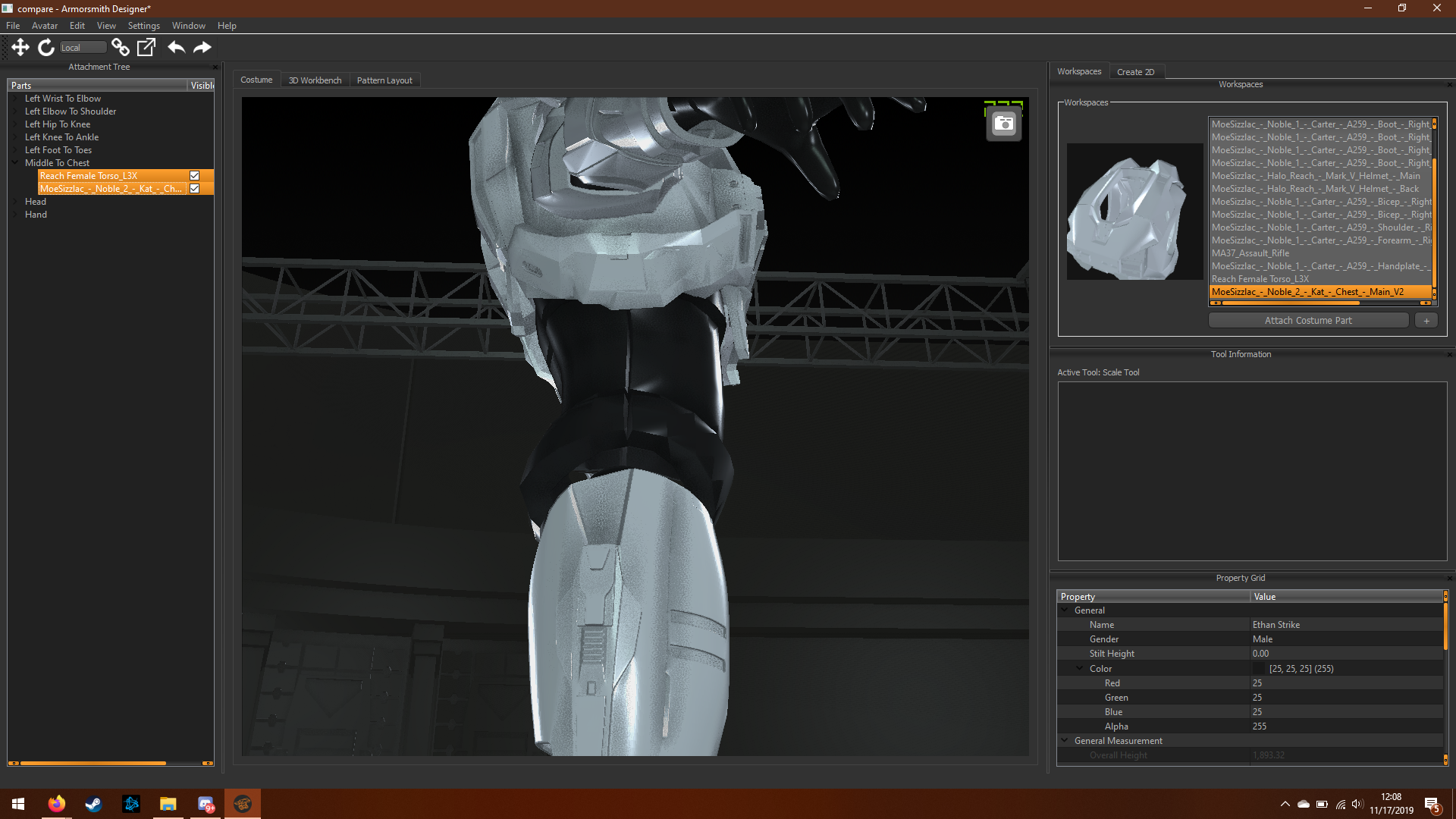This screenshot has height=819, width=1456.
Task: Click the chest armor preview thumbnail
Action: pyautogui.click(x=1134, y=212)
